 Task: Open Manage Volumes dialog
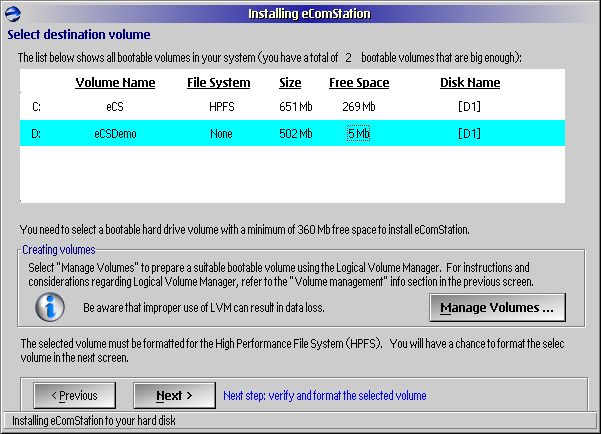pos(497,307)
